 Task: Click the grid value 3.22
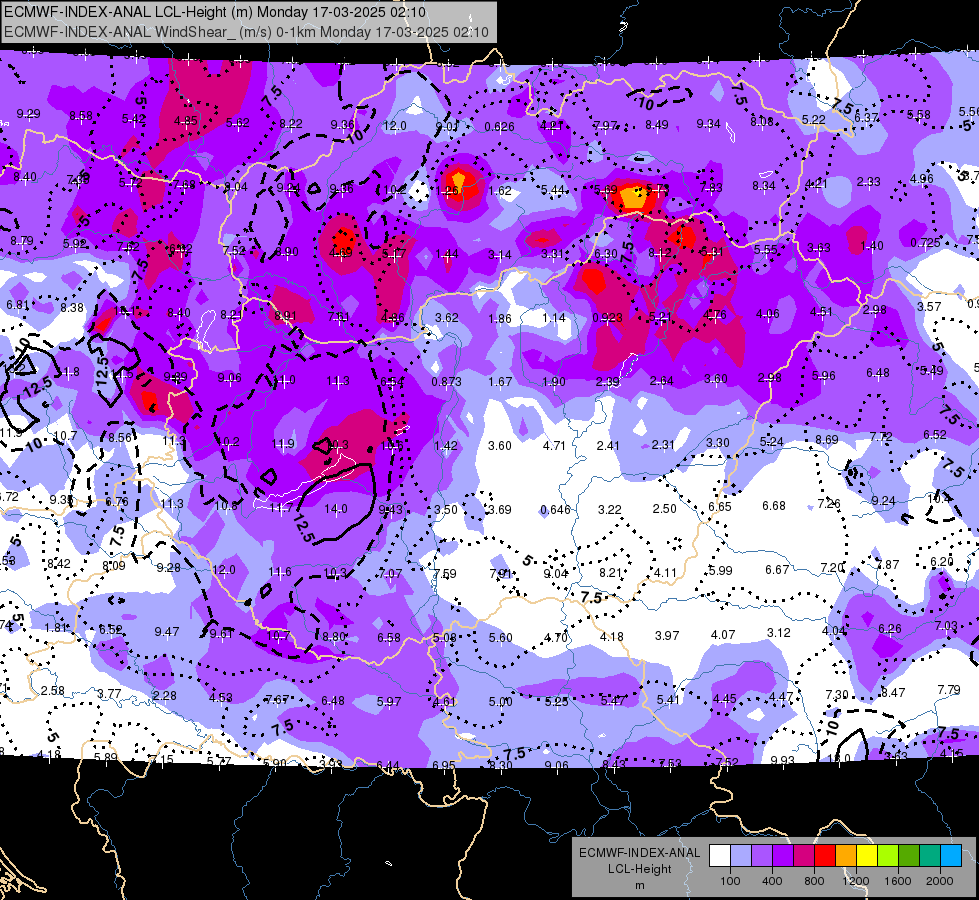pos(609,510)
